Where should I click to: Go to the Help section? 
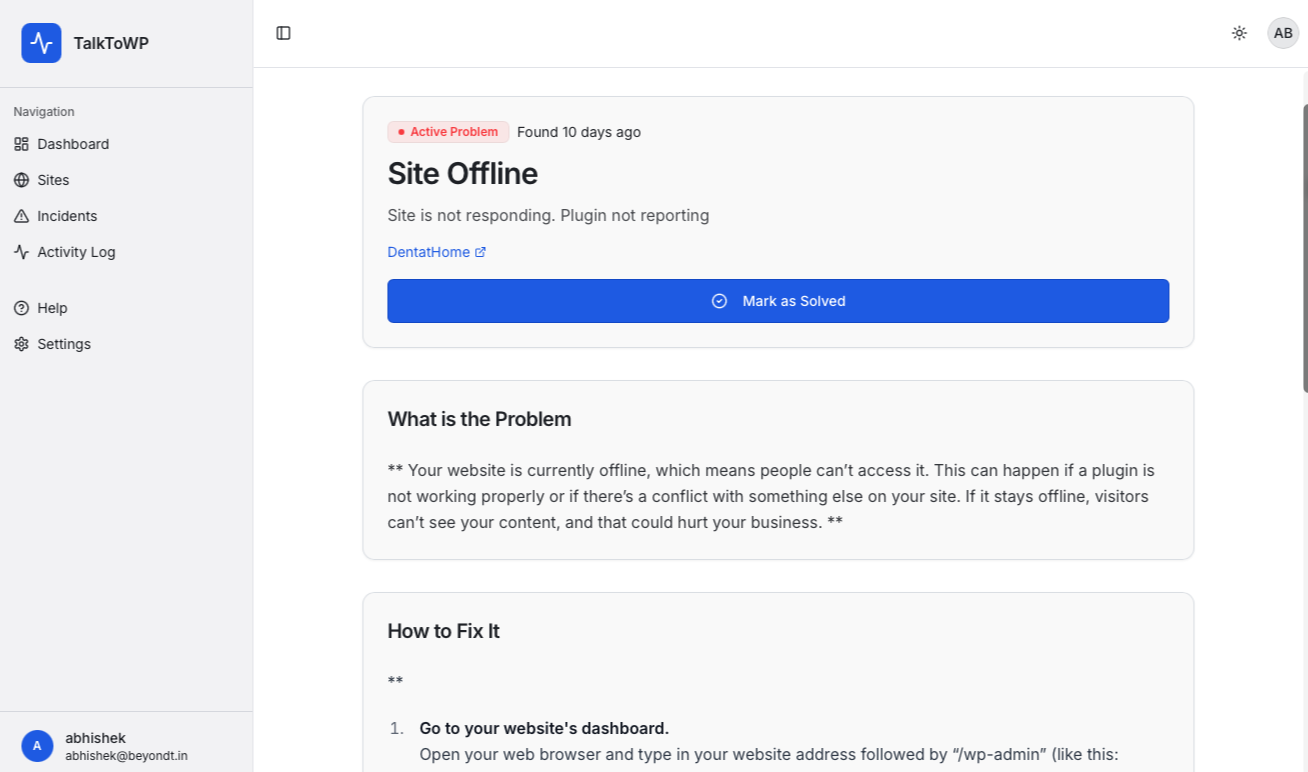51,308
